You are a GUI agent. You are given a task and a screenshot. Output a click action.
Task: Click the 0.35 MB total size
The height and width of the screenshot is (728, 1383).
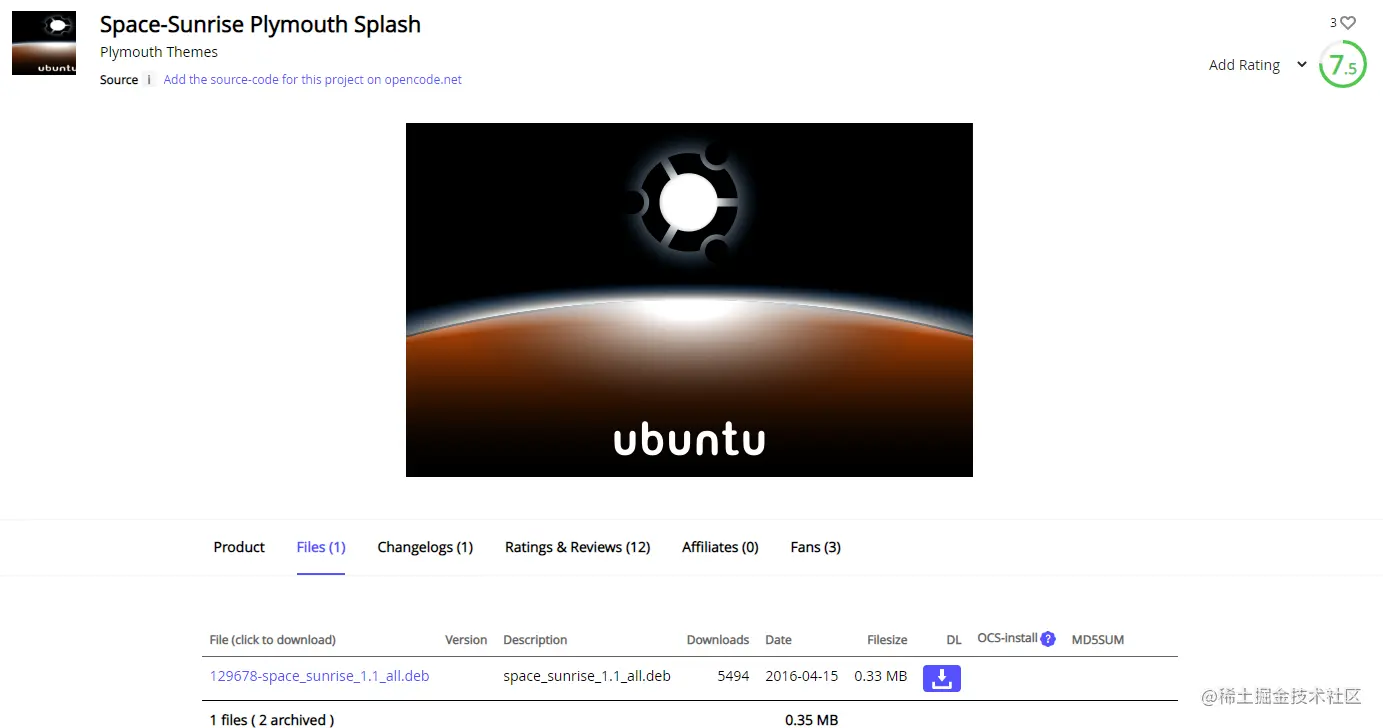(812, 719)
